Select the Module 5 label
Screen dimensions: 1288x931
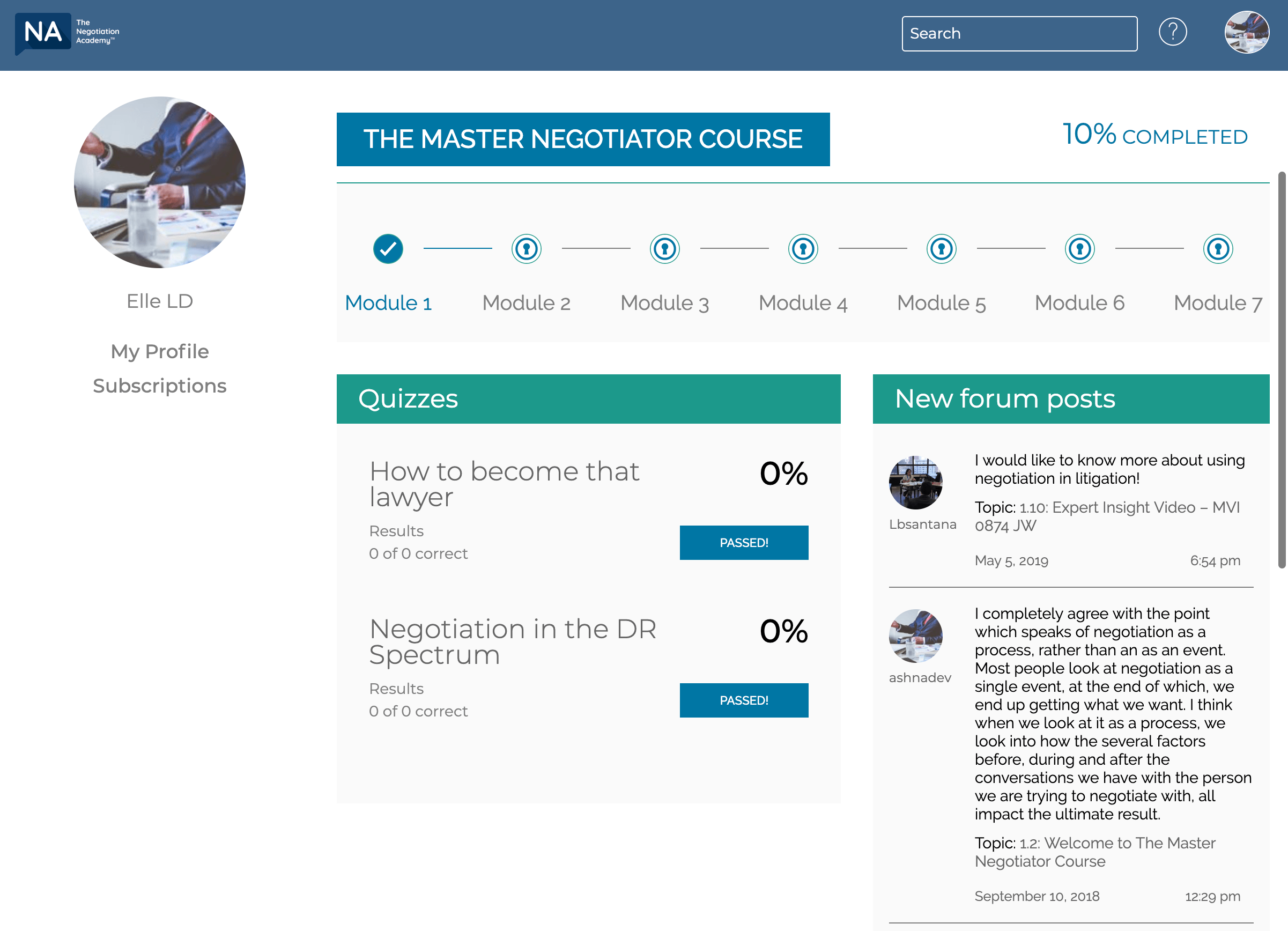coord(942,303)
